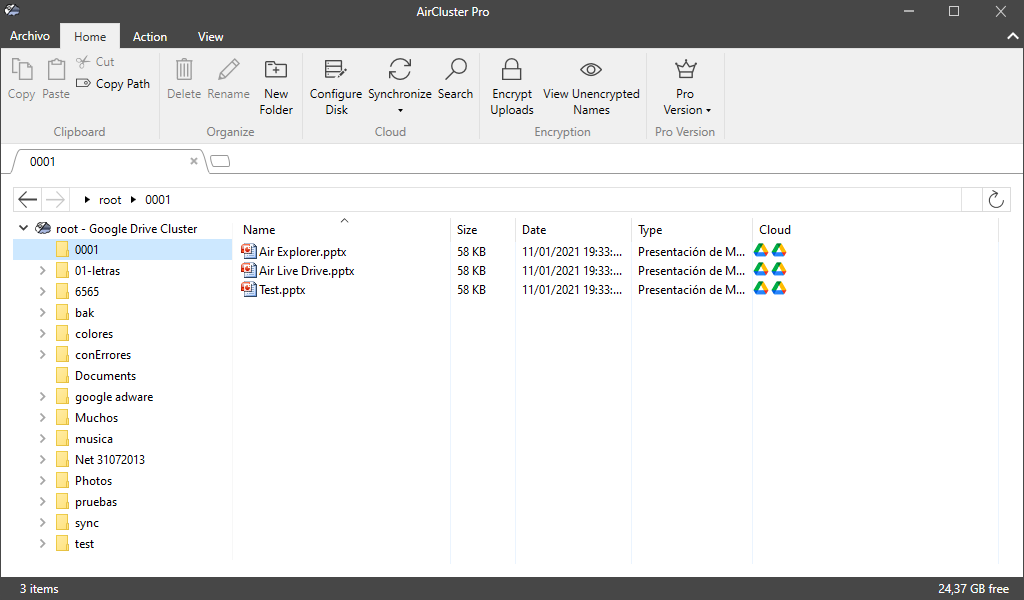Click first Google Drive icon for Test.pptx
This screenshot has width=1024, height=600.
coord(761,289)
